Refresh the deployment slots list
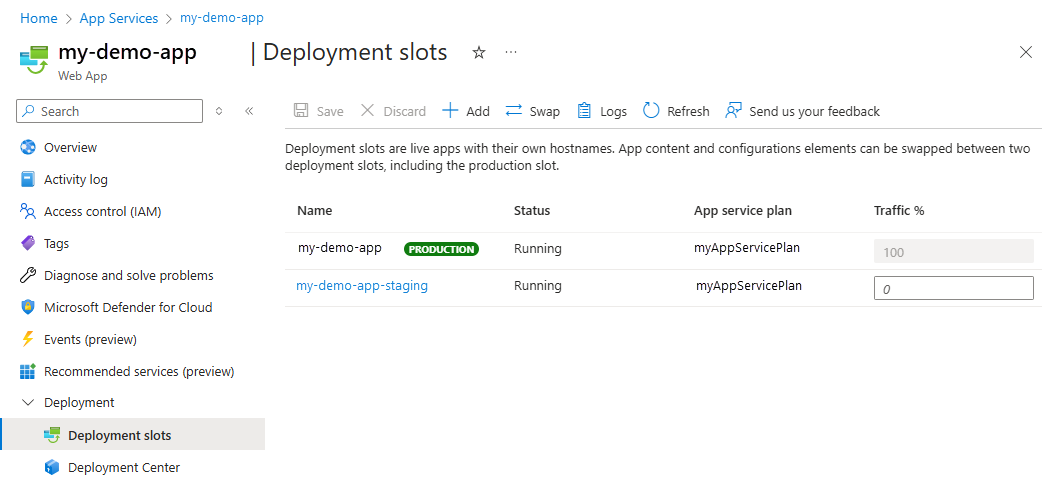This screenshot has width=1062, height=482. coord(651,111)
